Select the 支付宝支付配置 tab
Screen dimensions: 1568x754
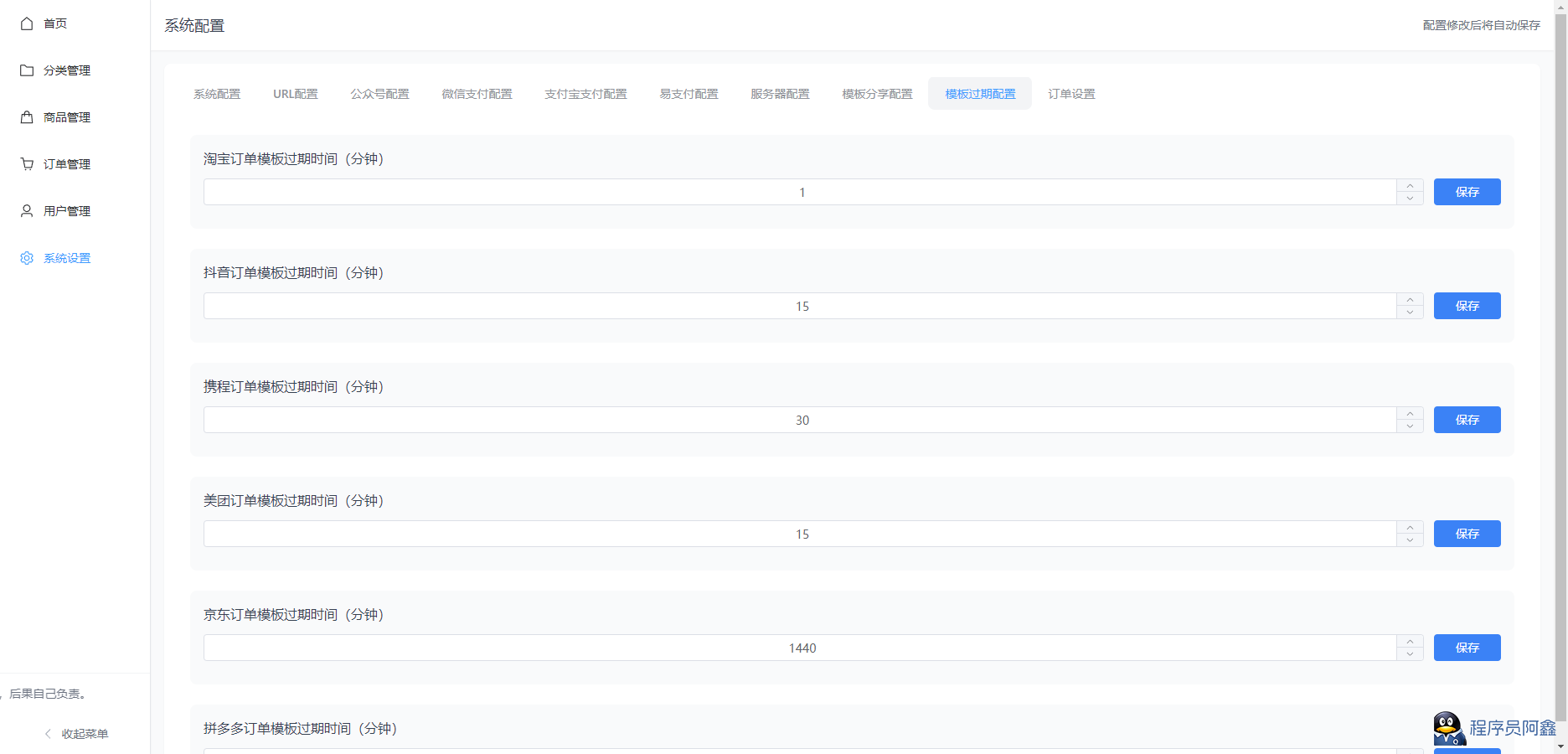click(x=585, y=94)
